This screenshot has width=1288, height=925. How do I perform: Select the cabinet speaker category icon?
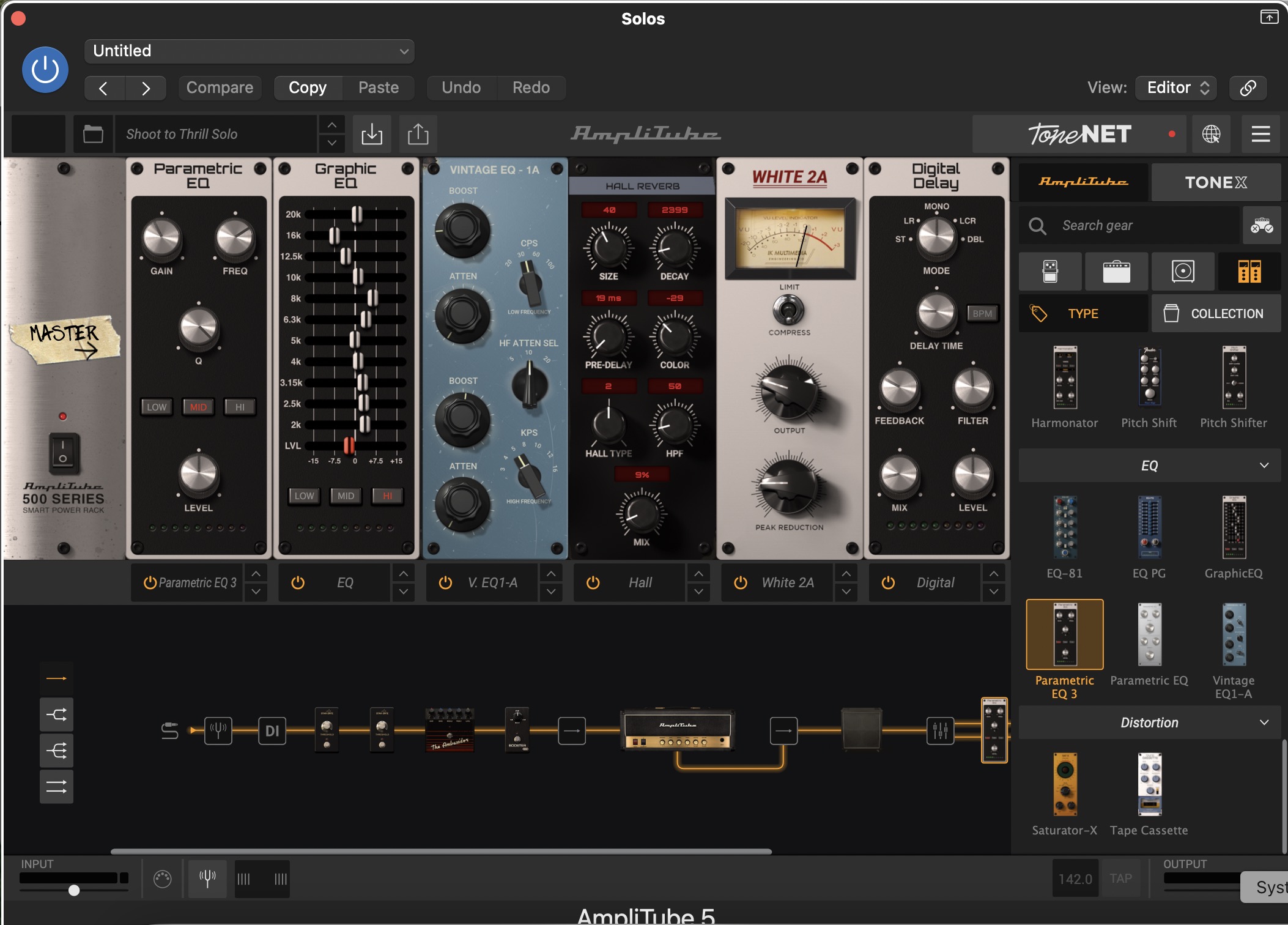coord(1183,271)
